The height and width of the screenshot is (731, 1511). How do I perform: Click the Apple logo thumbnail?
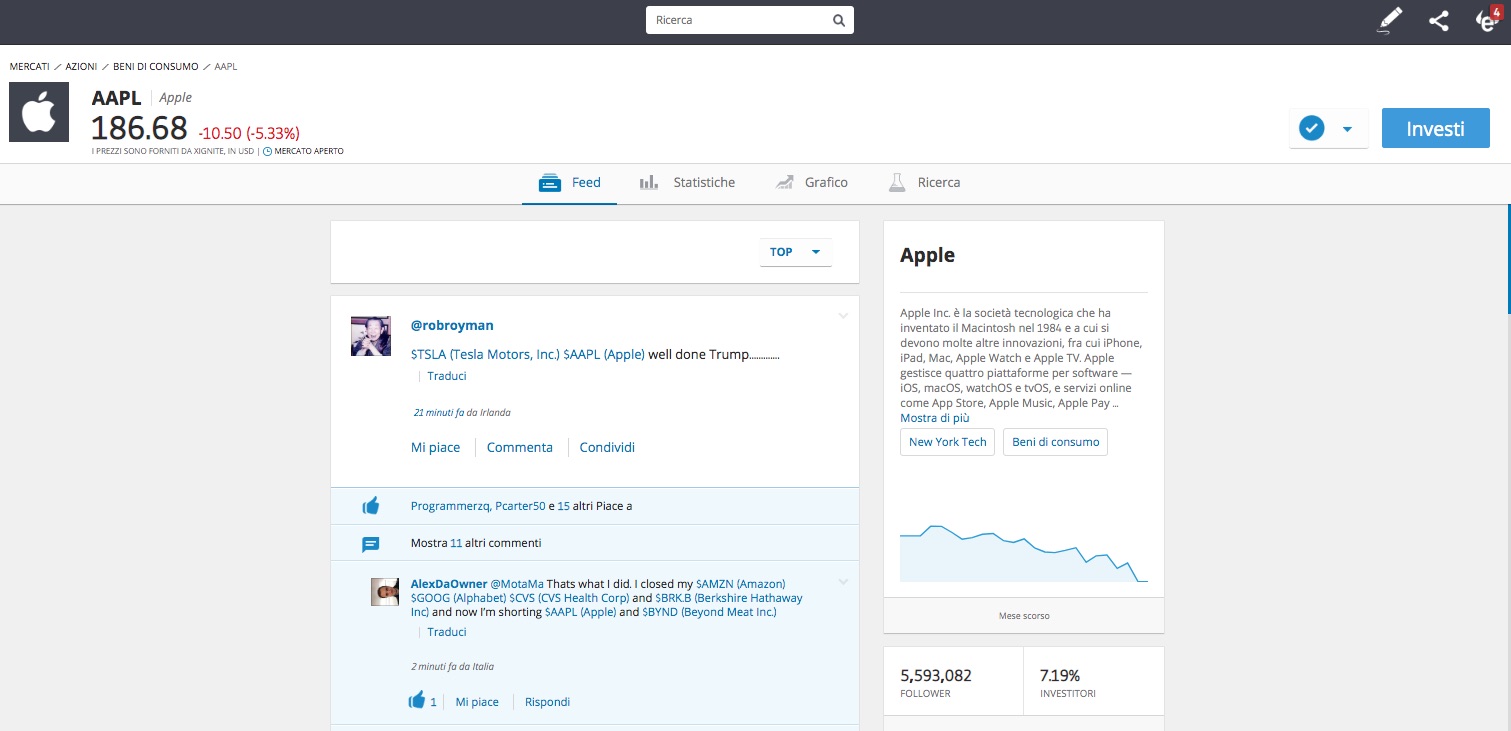[39, 112]
